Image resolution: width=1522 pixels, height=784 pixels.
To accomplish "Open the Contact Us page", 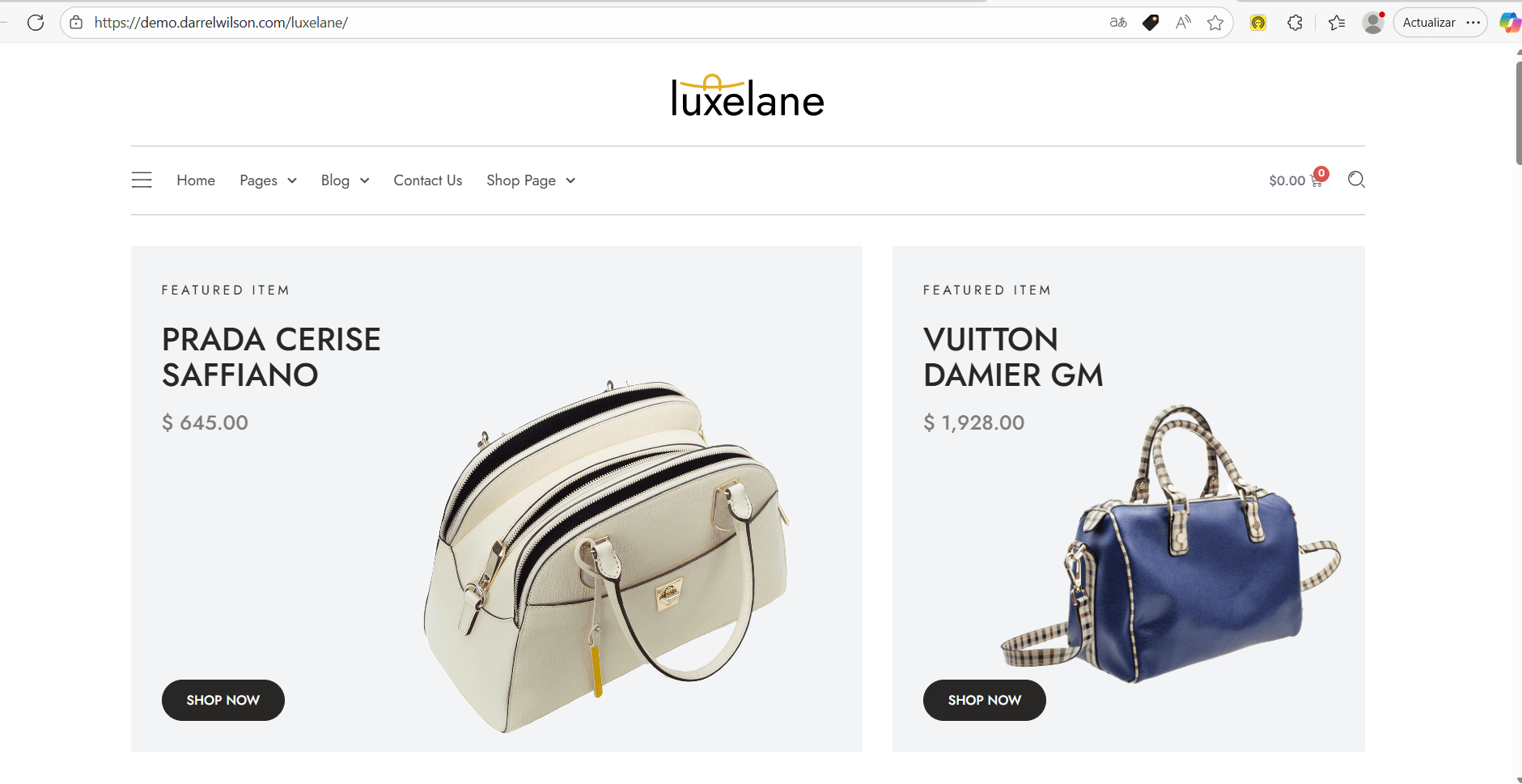I will point(428,180).
